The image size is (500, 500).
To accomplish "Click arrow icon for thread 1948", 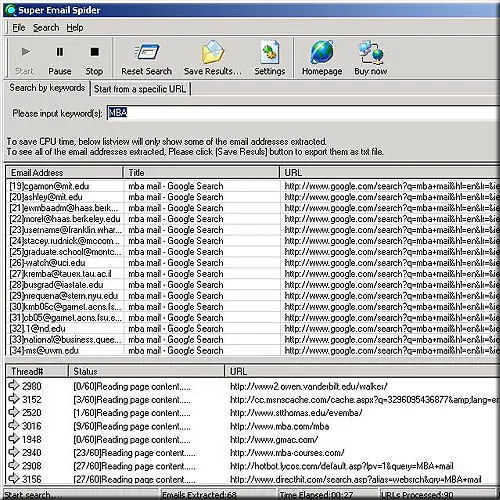I will 14,439.
